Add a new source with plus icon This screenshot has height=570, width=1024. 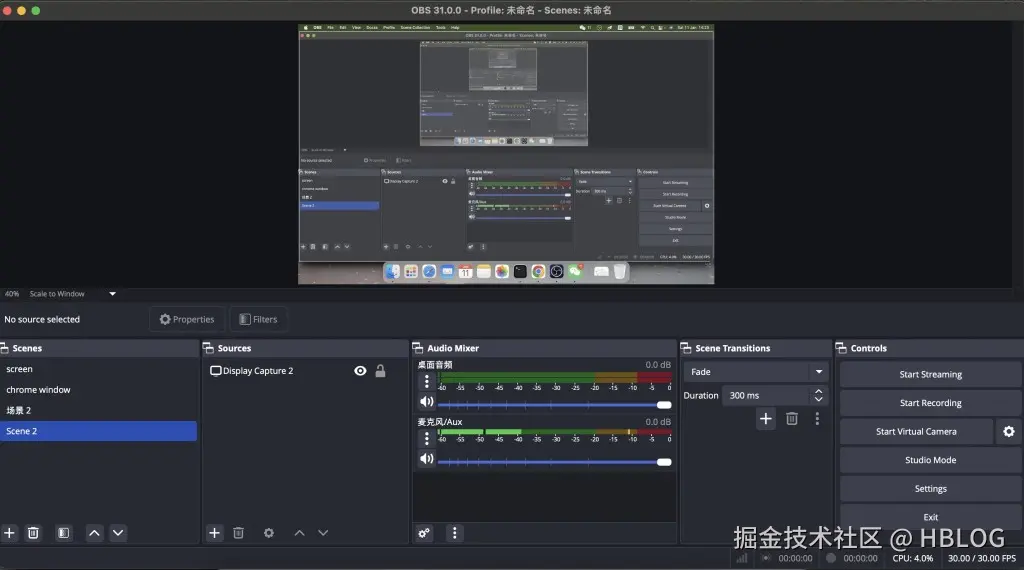pos(214,533)
